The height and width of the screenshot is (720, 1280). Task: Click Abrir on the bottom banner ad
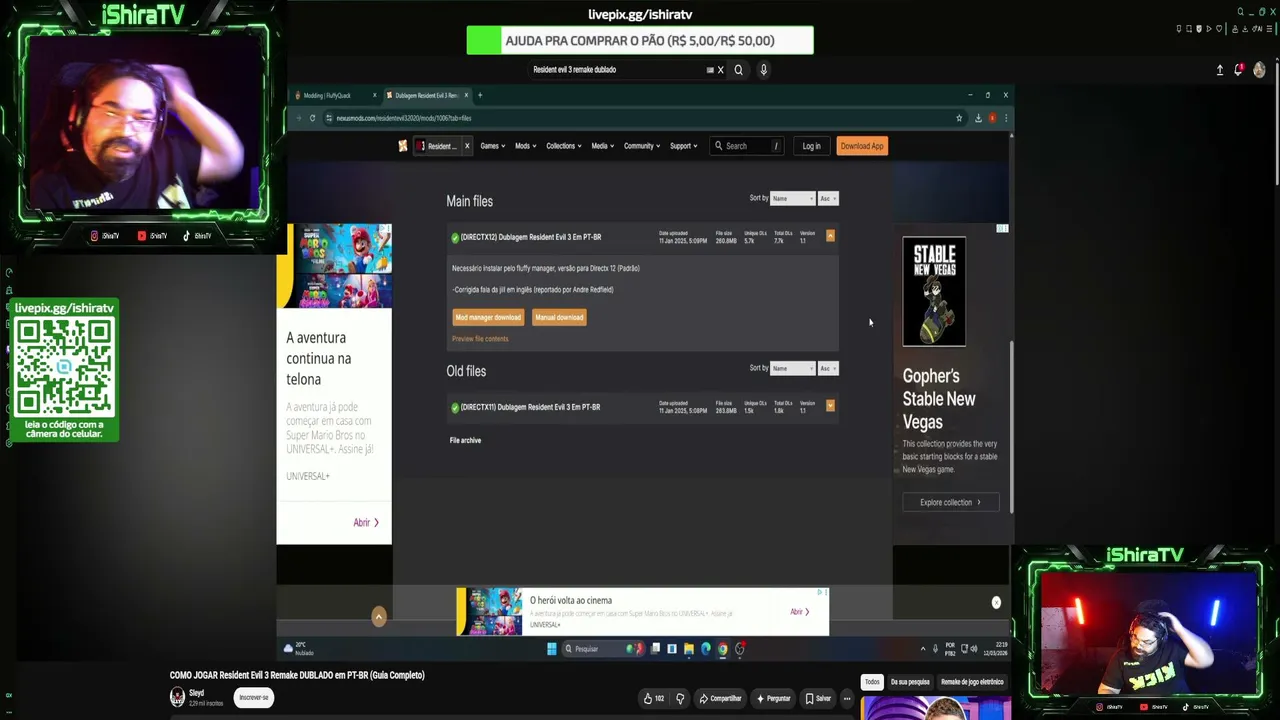point(799,612)
